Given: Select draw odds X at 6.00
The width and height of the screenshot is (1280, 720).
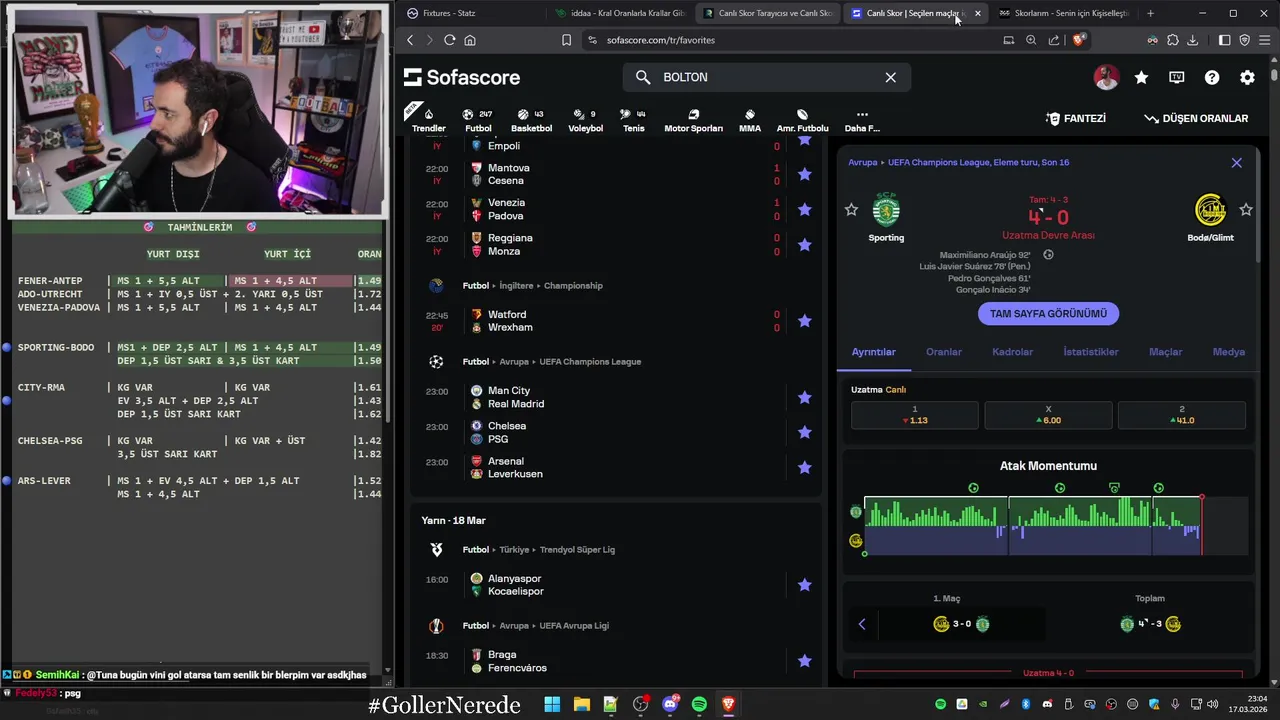Looking at the screenshot, I should 1048,415.
